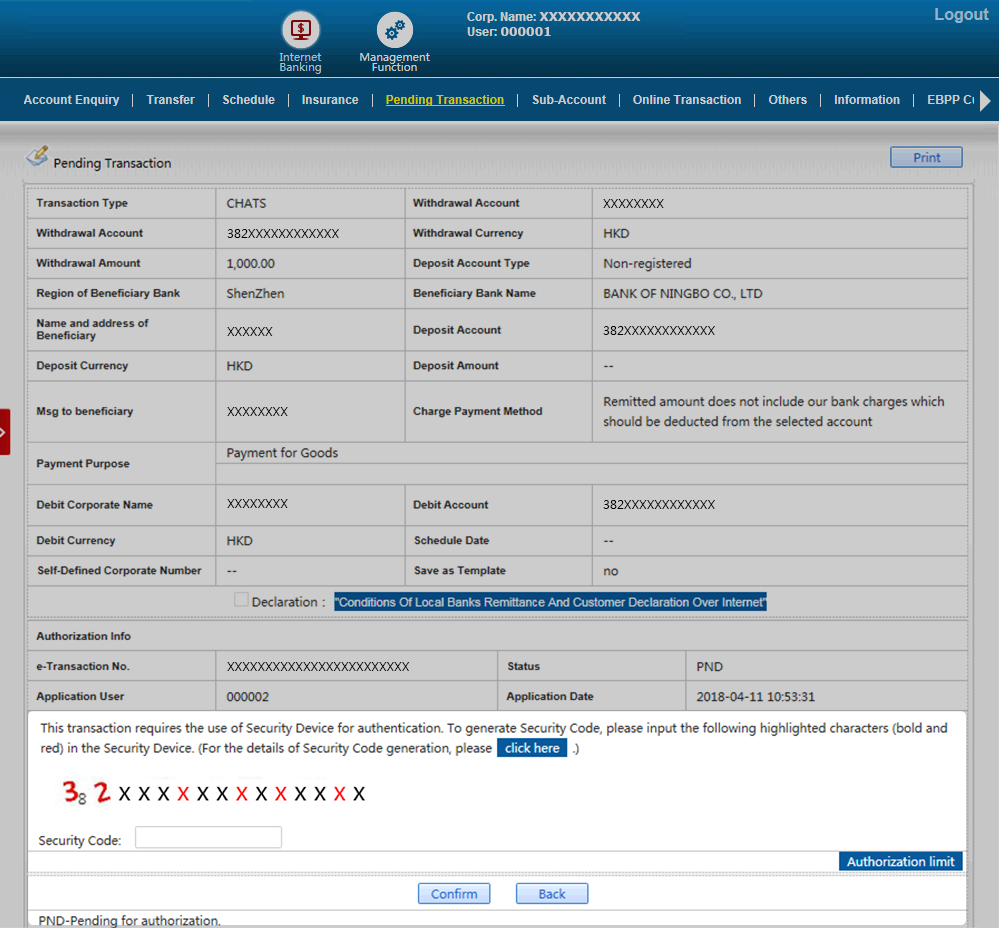Expand the red left side panel
The width and height of the screenshot is (999, 928).
click(5, 432)
